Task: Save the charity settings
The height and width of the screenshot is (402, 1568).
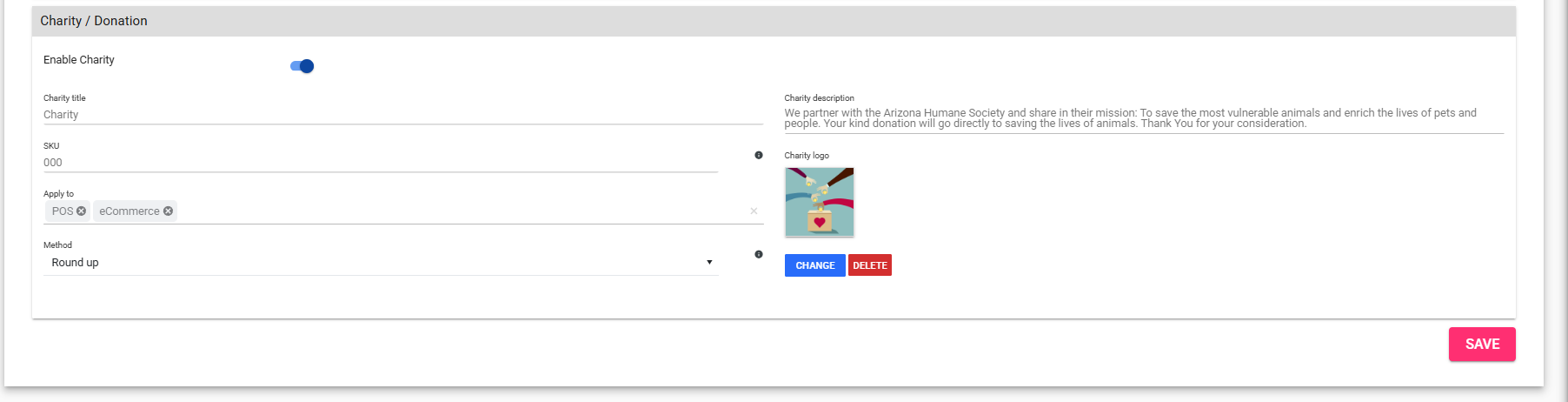Action: tap(1482, 344)
